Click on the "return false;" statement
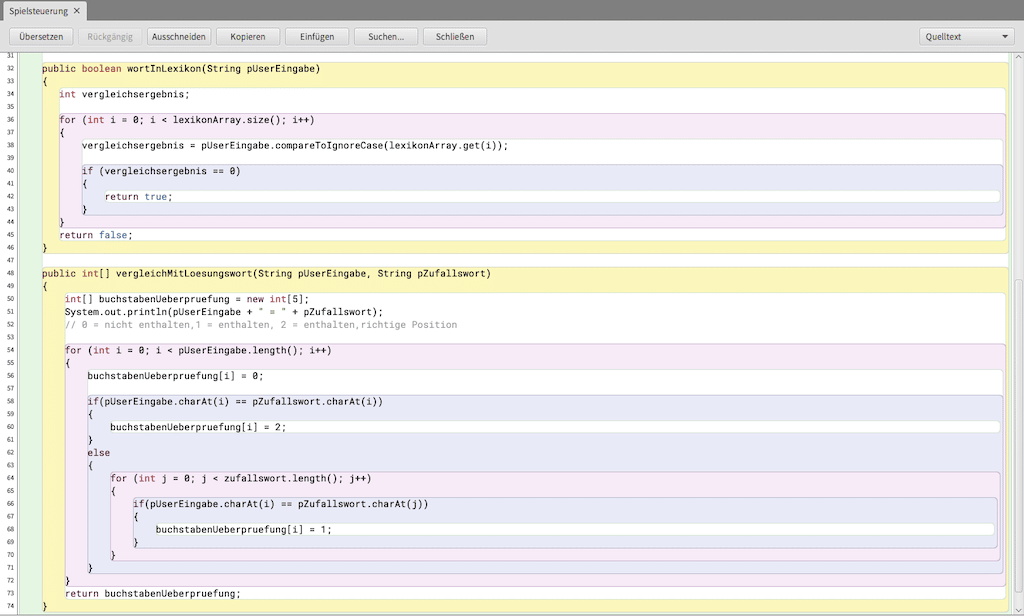The height and width of the screenshot is (616, 1024). coord(95,235)
